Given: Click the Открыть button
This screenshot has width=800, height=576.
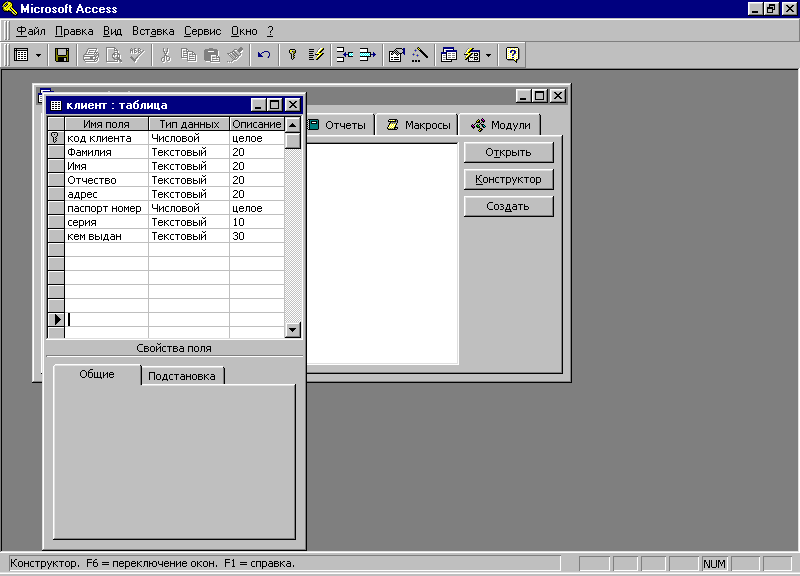Looking at the screenshot, I should pyautogui.click(x=508, y=153).
